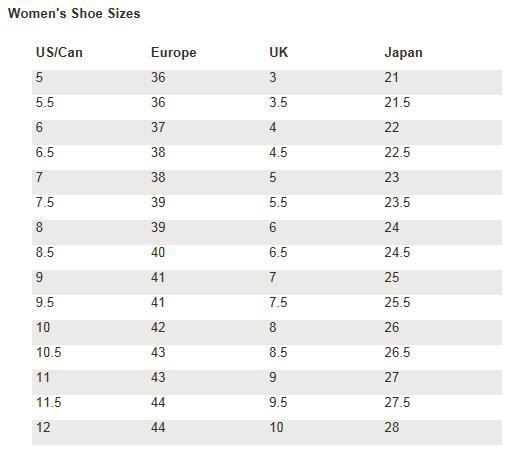The height and width of the screenshot is (460, 515).
Task: Click Europe size 40 cell
Action: click(158, 252)
